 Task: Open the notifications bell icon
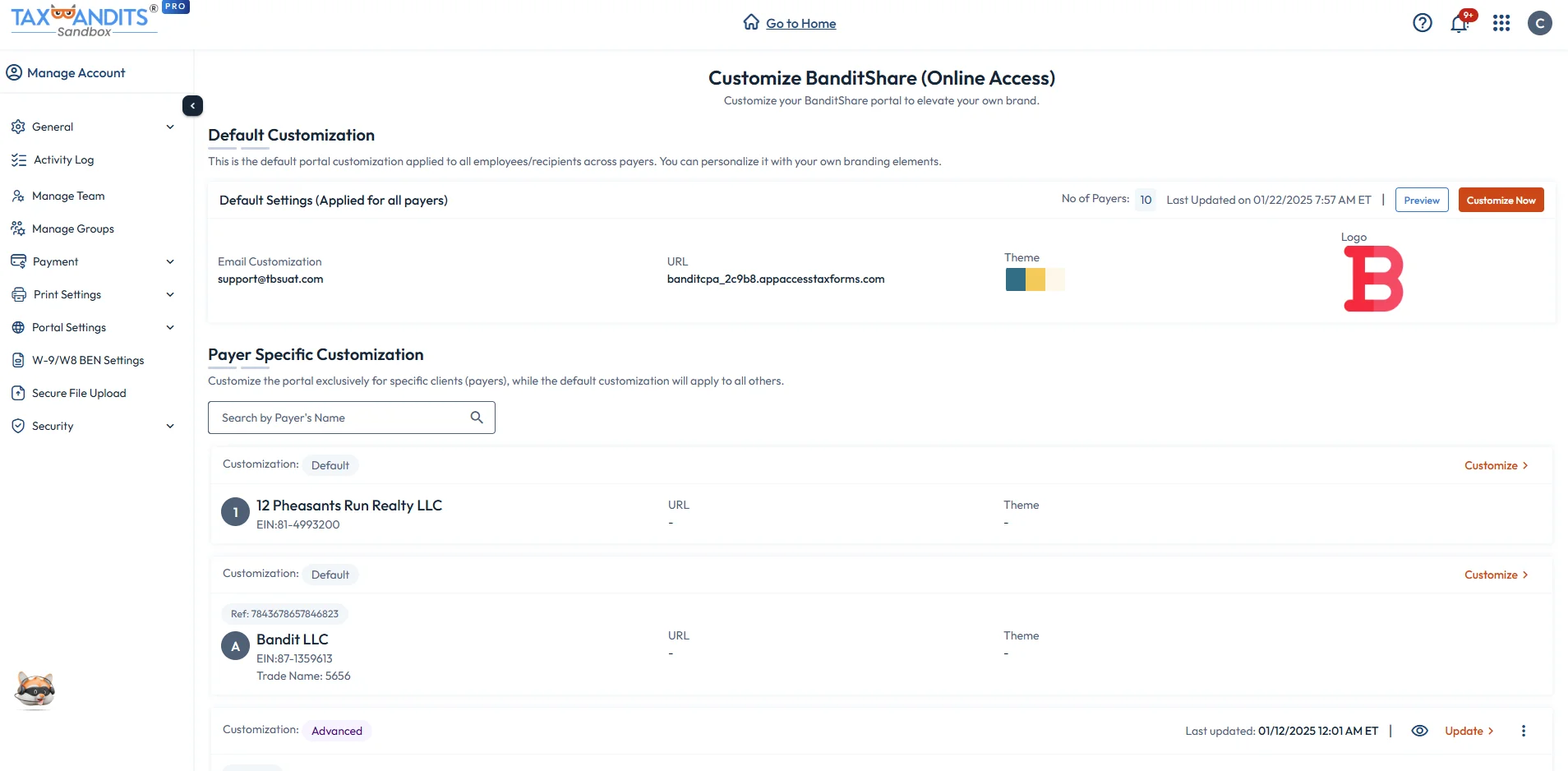coord(1460,22)
